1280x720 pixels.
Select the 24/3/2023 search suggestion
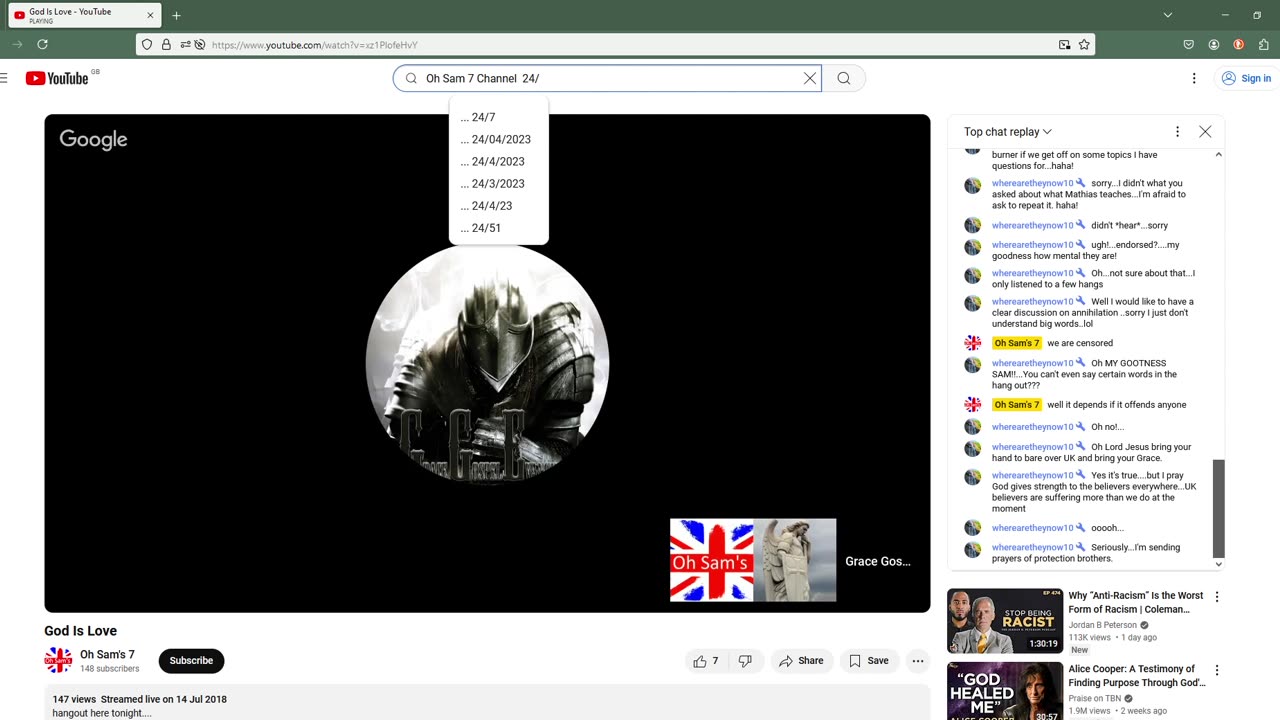(x=498, y=183)
